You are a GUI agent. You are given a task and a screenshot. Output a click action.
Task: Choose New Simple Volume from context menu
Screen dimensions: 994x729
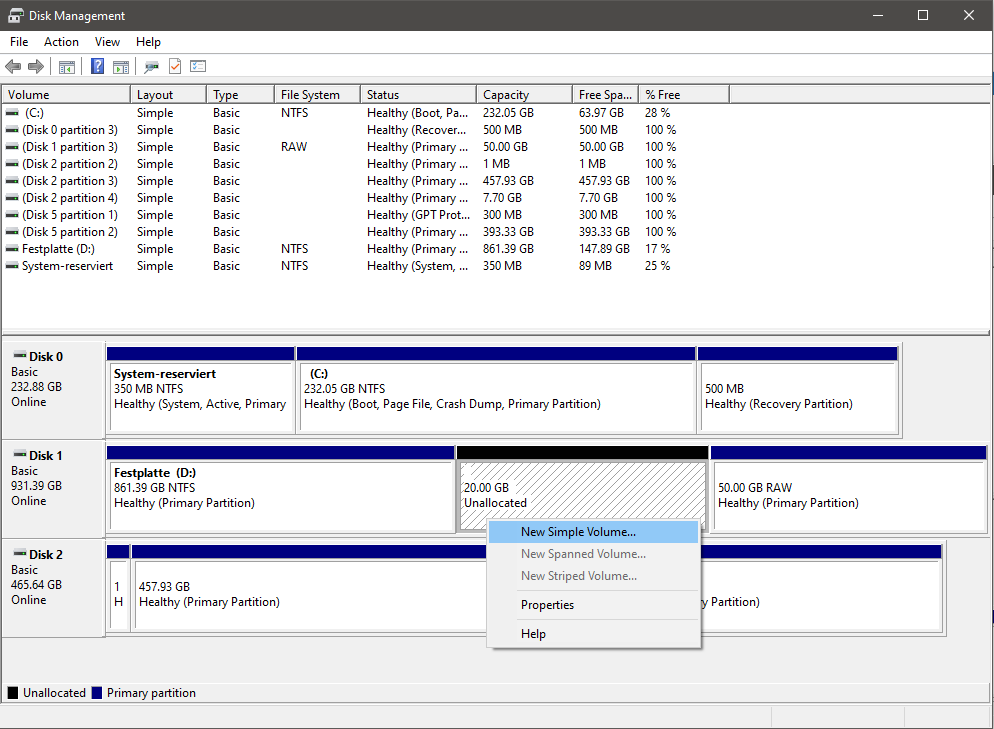pyautogui.click(x=578, y=532)
